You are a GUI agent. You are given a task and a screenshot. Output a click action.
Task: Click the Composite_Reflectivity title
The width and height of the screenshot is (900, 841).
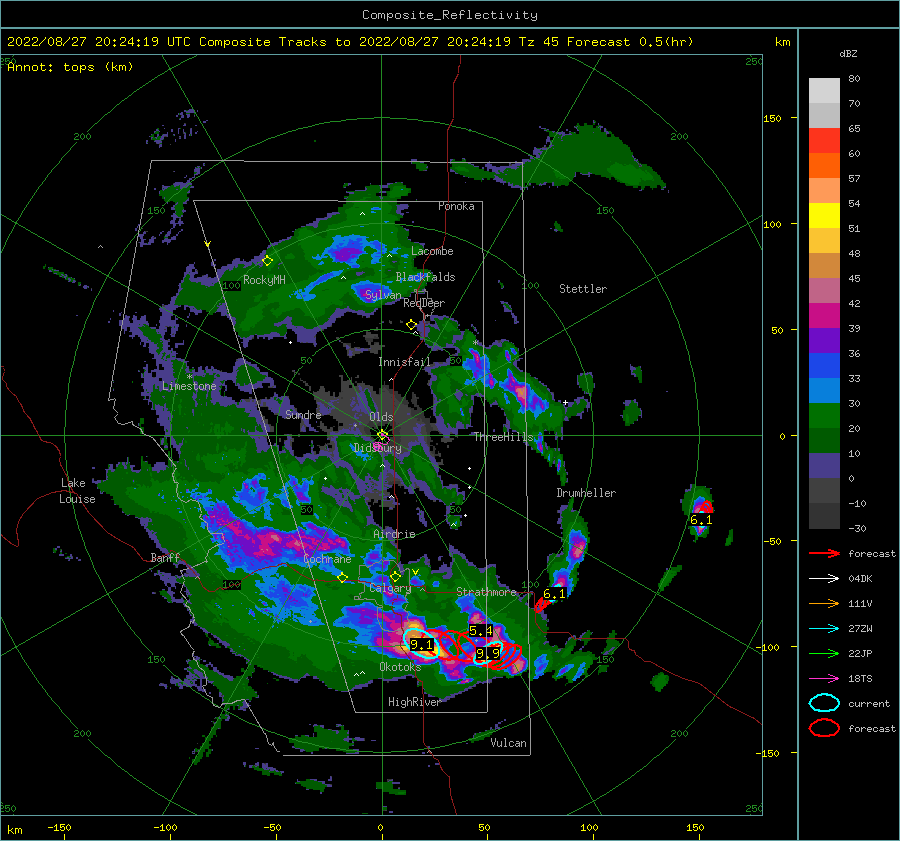click(450, 15)
